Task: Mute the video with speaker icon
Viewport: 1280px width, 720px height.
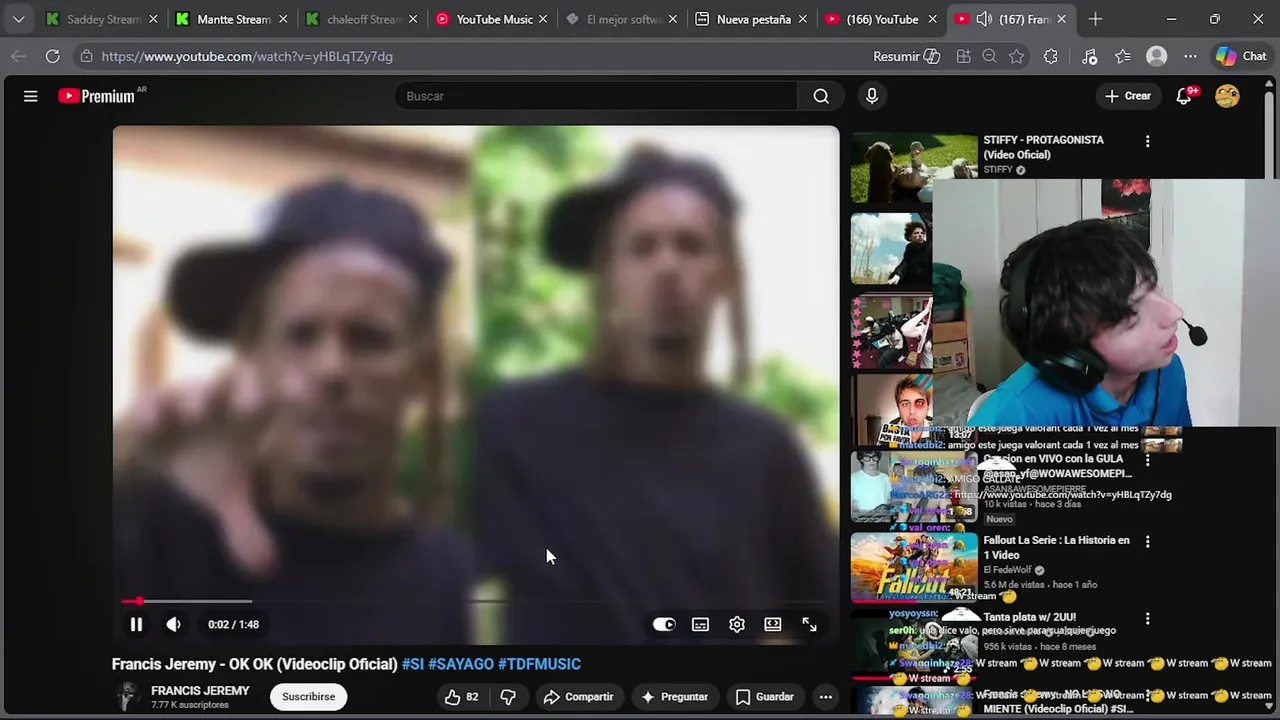Action: point(174,624)
